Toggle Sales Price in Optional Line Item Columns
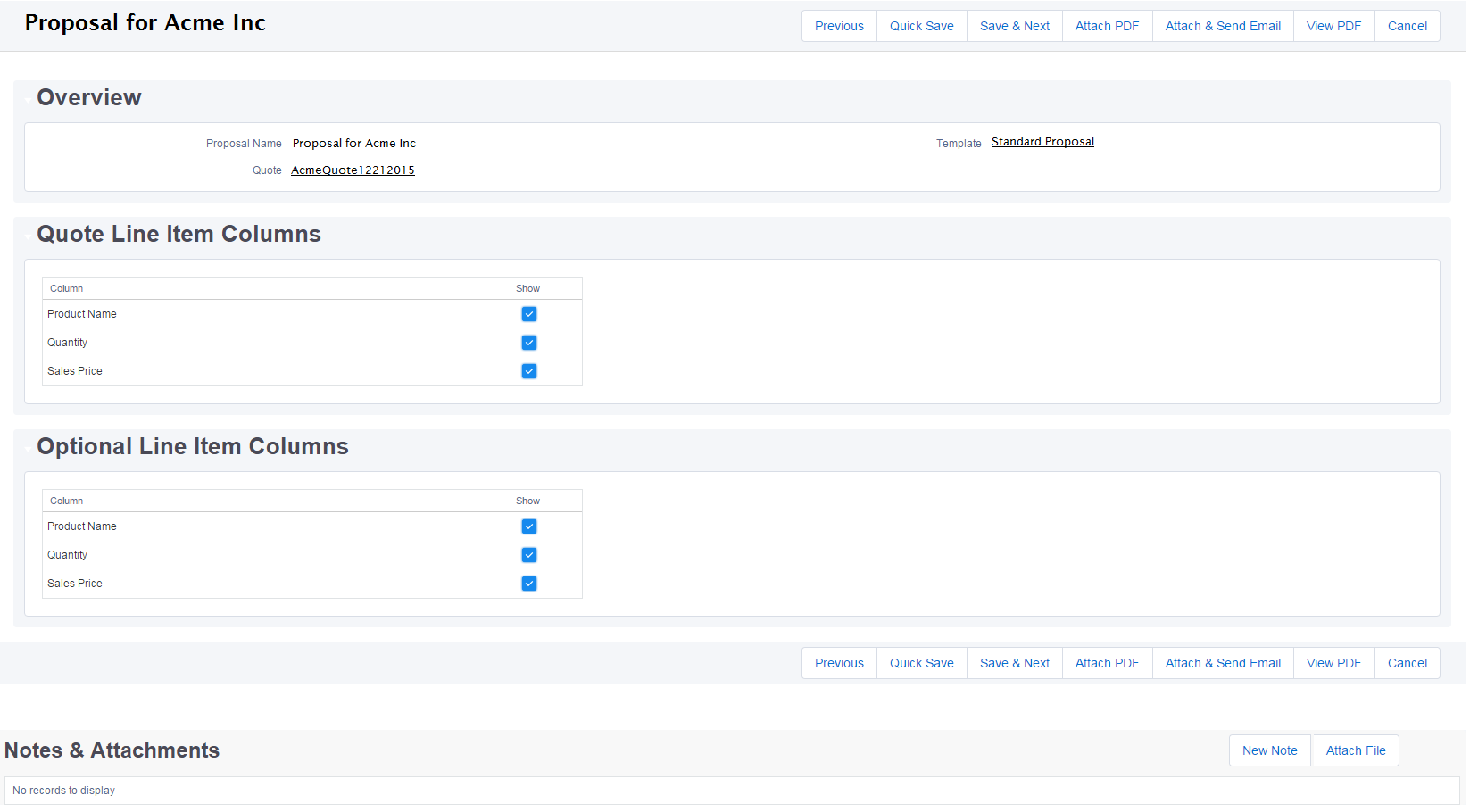This screenshot has width=1470, height=812. coord(529,584)
